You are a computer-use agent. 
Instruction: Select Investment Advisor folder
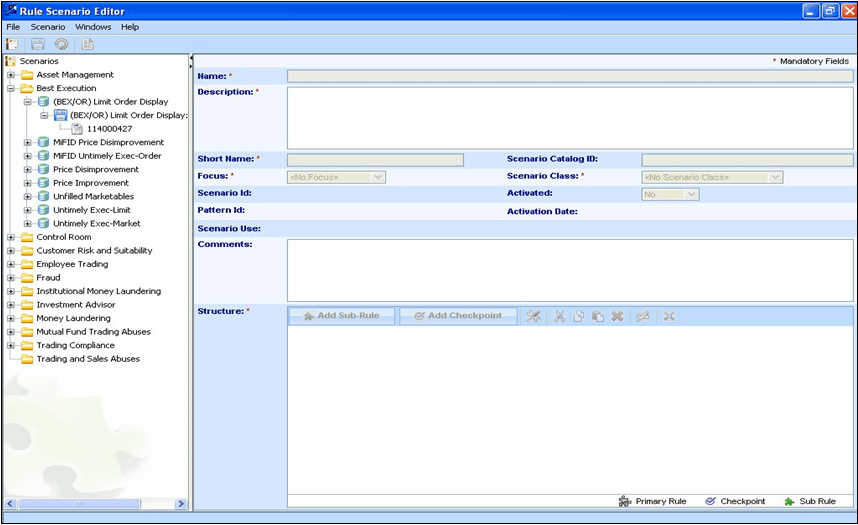(x=76, y=305)
